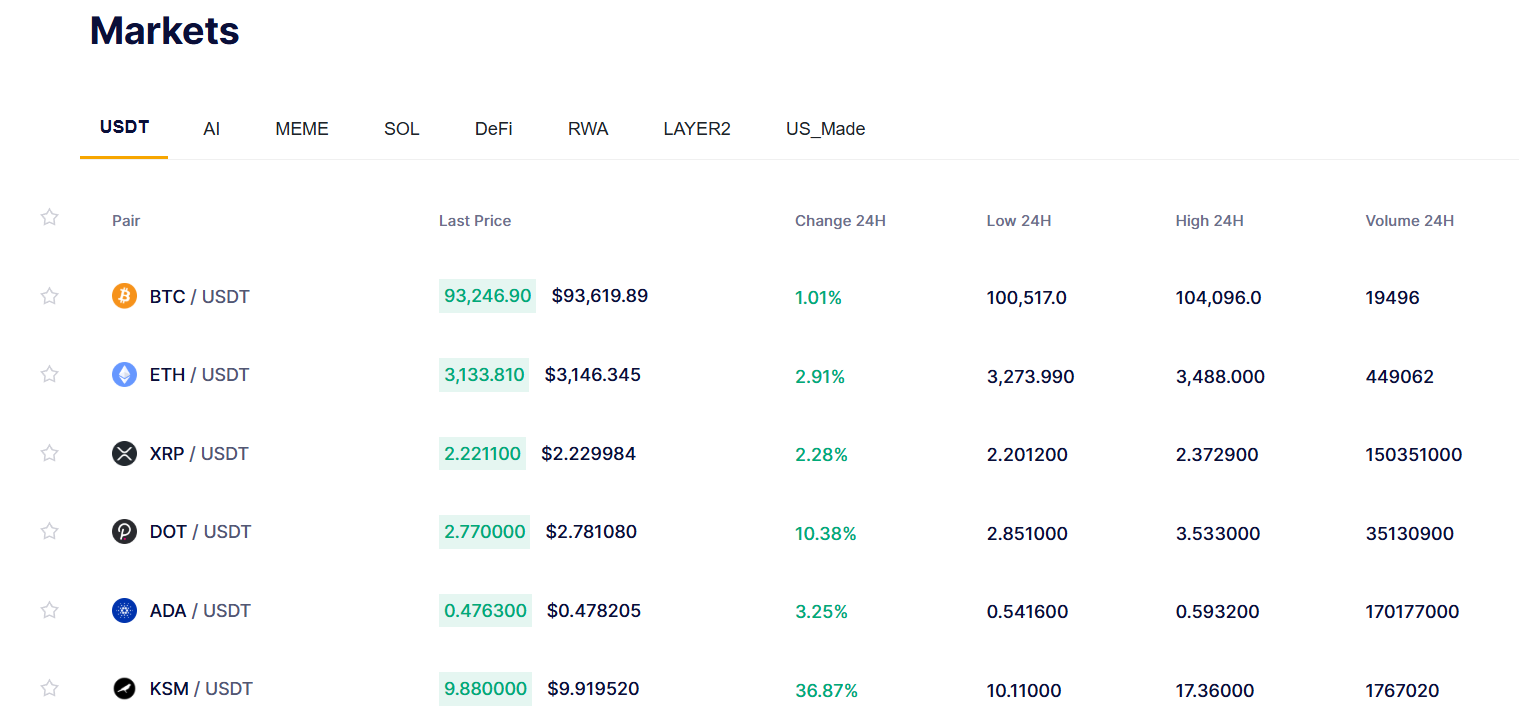1519x721 pixels.
Task: Click the Ethereum coin icon
Action: (x=124, y=375)
